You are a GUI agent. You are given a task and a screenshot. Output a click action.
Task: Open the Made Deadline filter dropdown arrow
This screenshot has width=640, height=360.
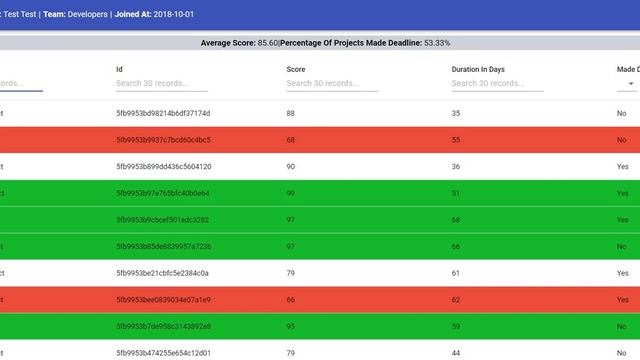[x=631, y=84]
